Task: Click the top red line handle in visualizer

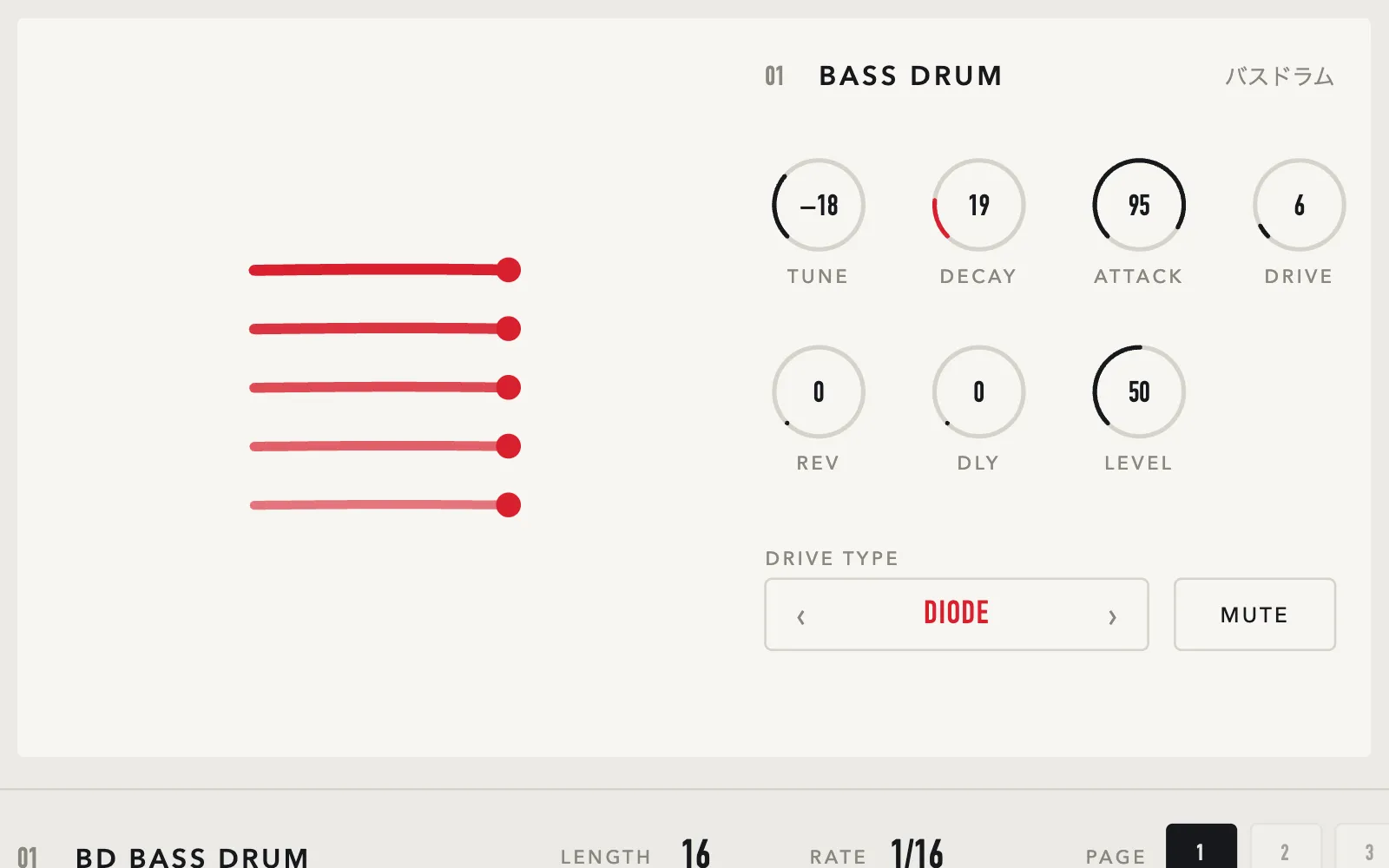Action: coord(509,270)
